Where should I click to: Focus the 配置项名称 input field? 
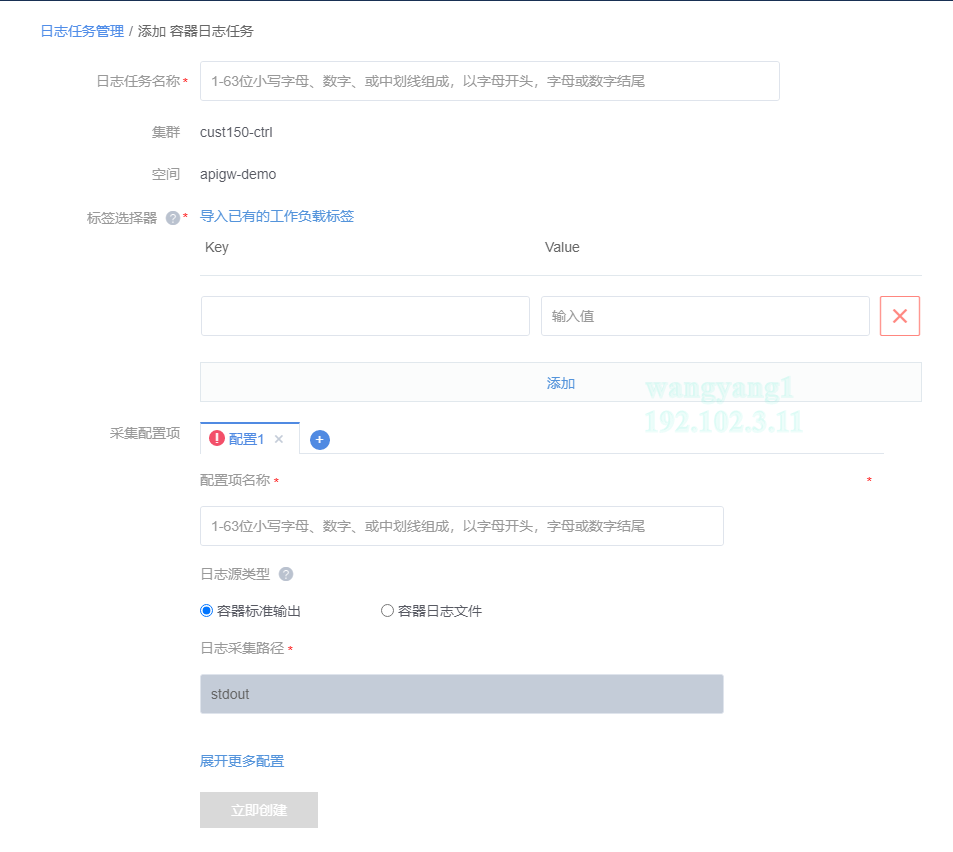[x=461, y=526]
